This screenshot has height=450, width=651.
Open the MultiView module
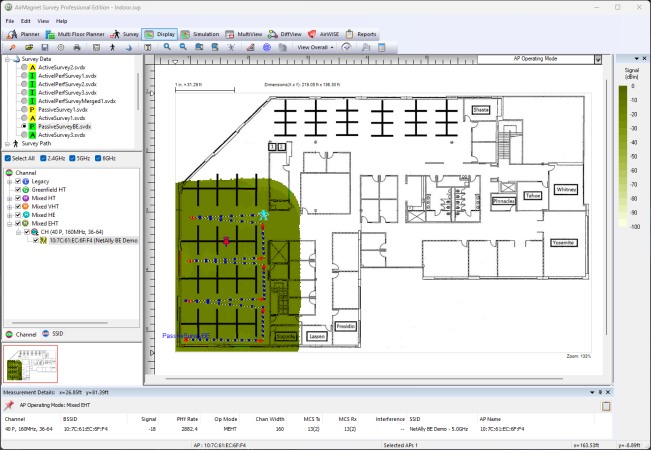click(x=244, y=34)
